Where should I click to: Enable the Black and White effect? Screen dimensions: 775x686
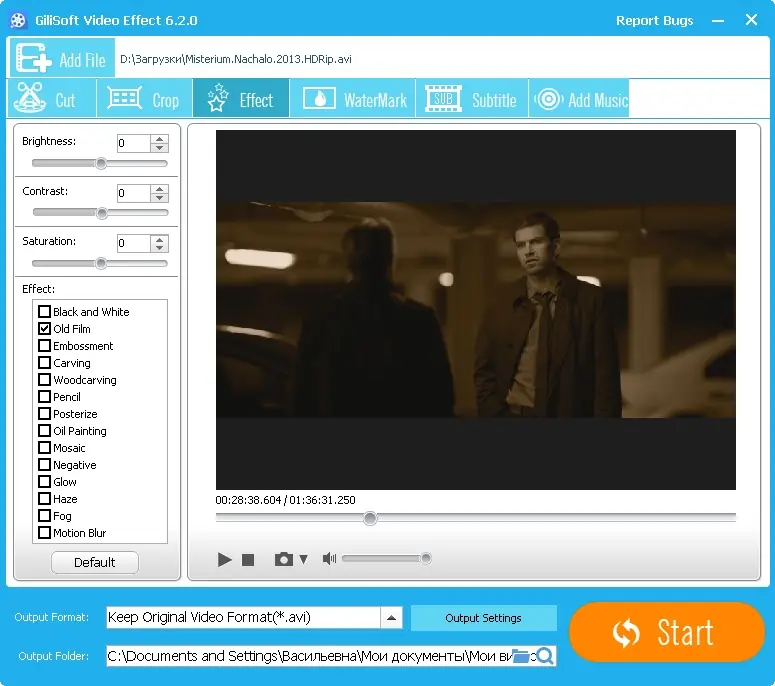pos(44,311)
